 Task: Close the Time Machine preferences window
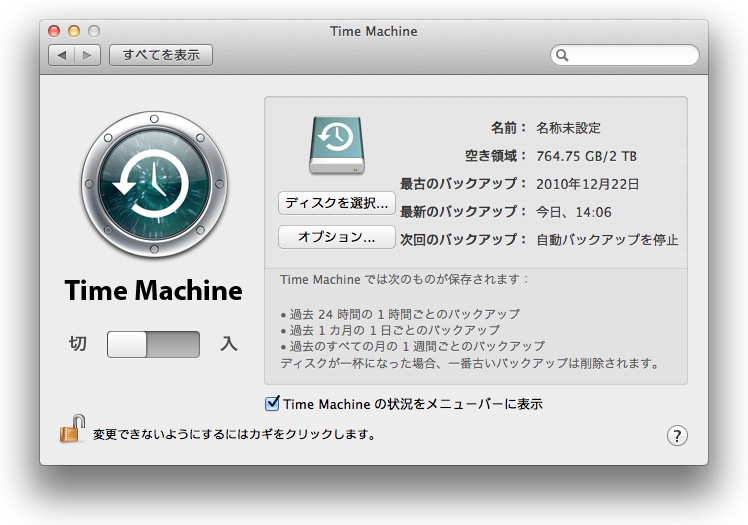tap(54, 32)
